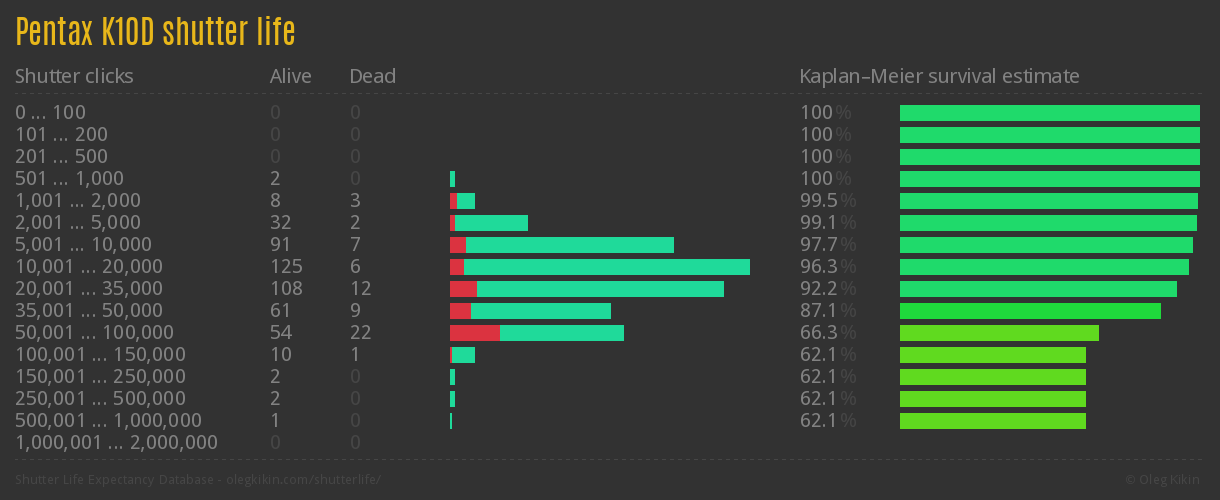Click the red dead segment for 50,001 … 100,000

474,333
